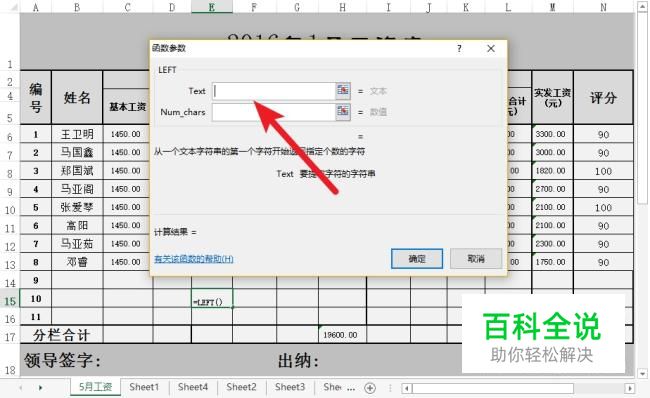The height and width of the screenshot is (398, 650).
Task: Click the score 100 in 郑国斌 row
Action: point(603,171)
